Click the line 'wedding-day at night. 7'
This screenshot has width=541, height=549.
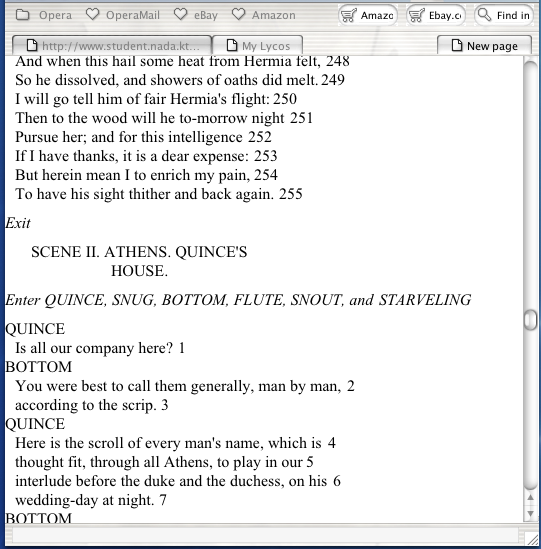click(x=91, y=500)
